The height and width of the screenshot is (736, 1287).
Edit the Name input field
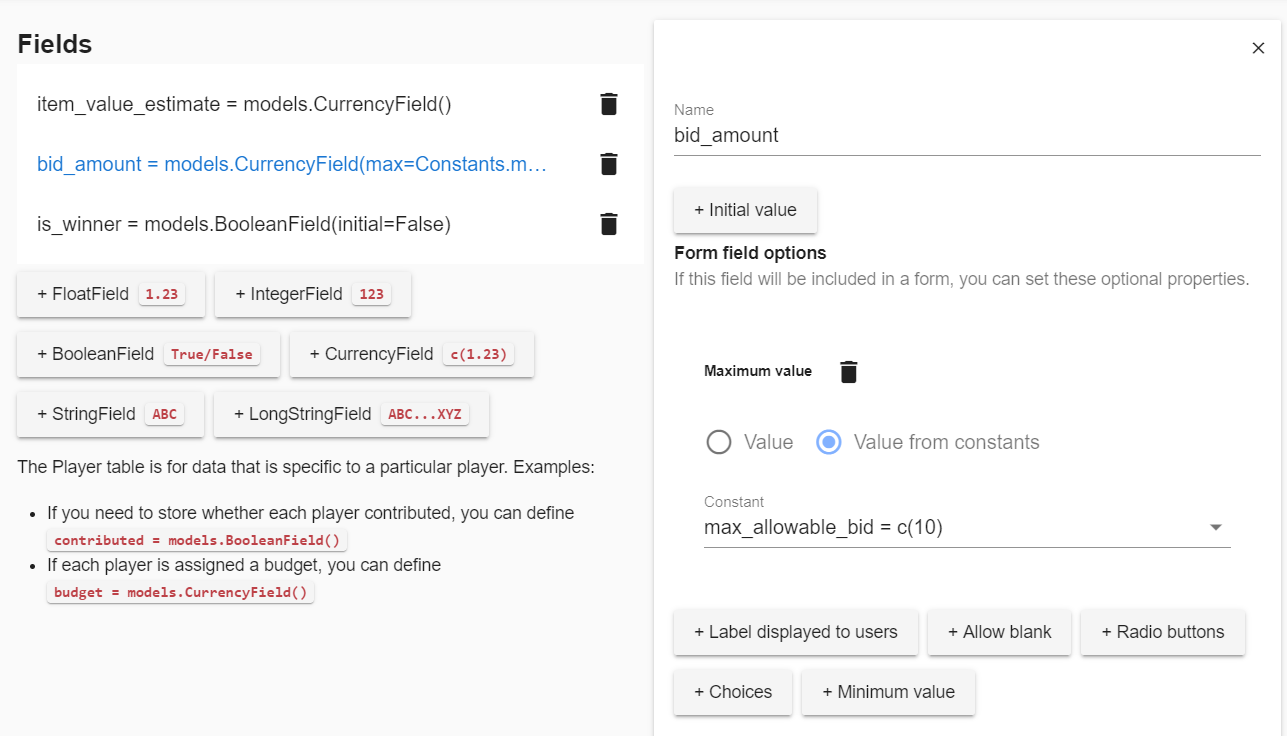click(967, 135)
